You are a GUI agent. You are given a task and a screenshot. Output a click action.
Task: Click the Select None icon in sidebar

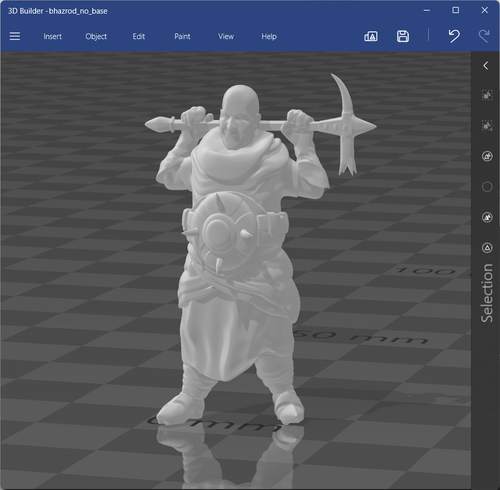(487, 126)
